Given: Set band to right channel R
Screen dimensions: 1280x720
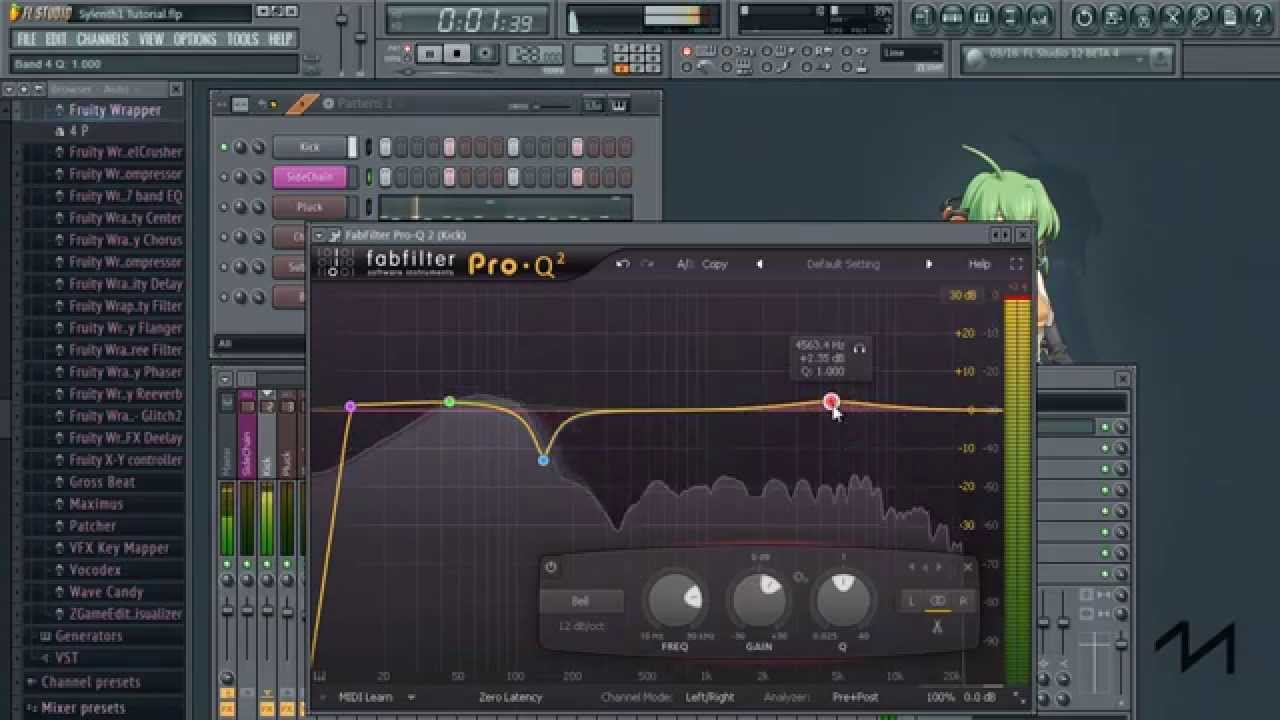Looking at the screenshot, I should pyautogui.click(x=963, y=601).
